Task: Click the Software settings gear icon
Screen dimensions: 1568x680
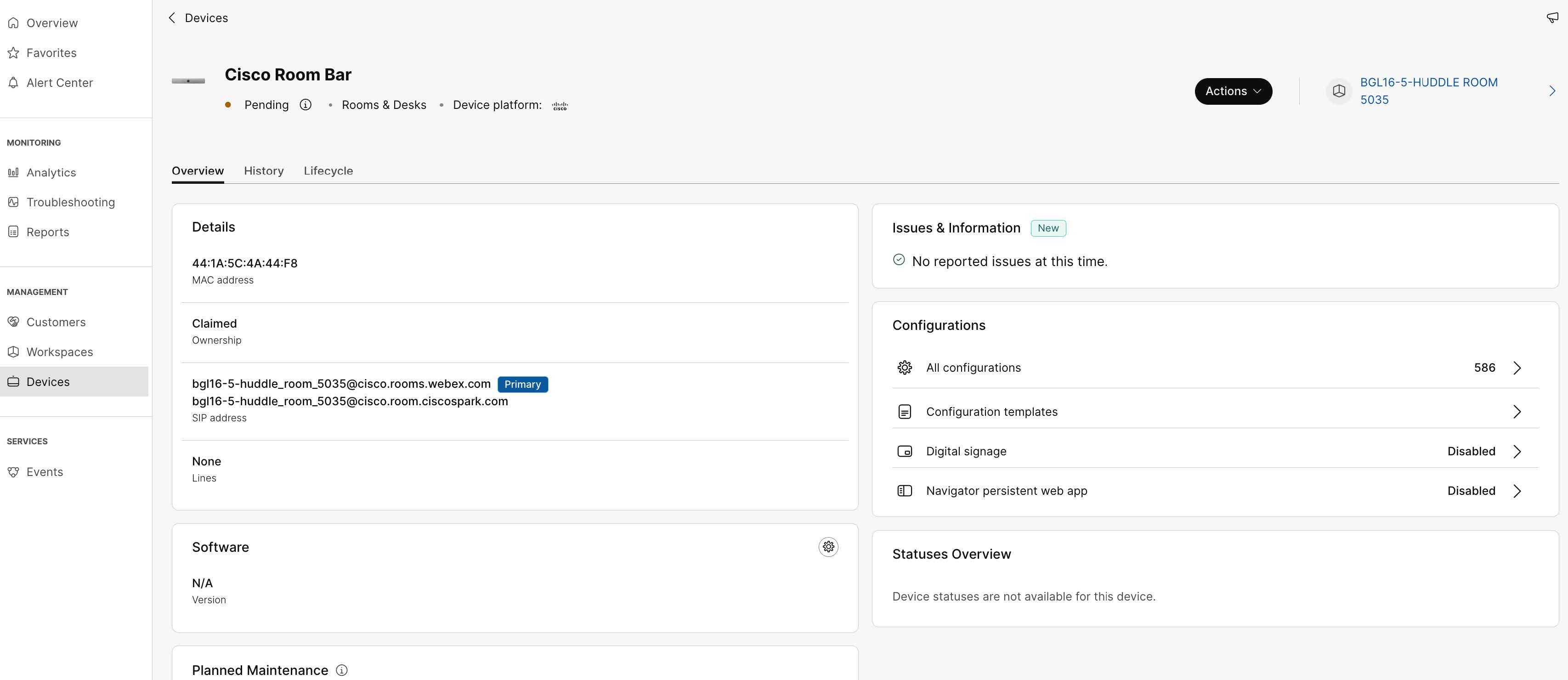Action: point(828,547)
